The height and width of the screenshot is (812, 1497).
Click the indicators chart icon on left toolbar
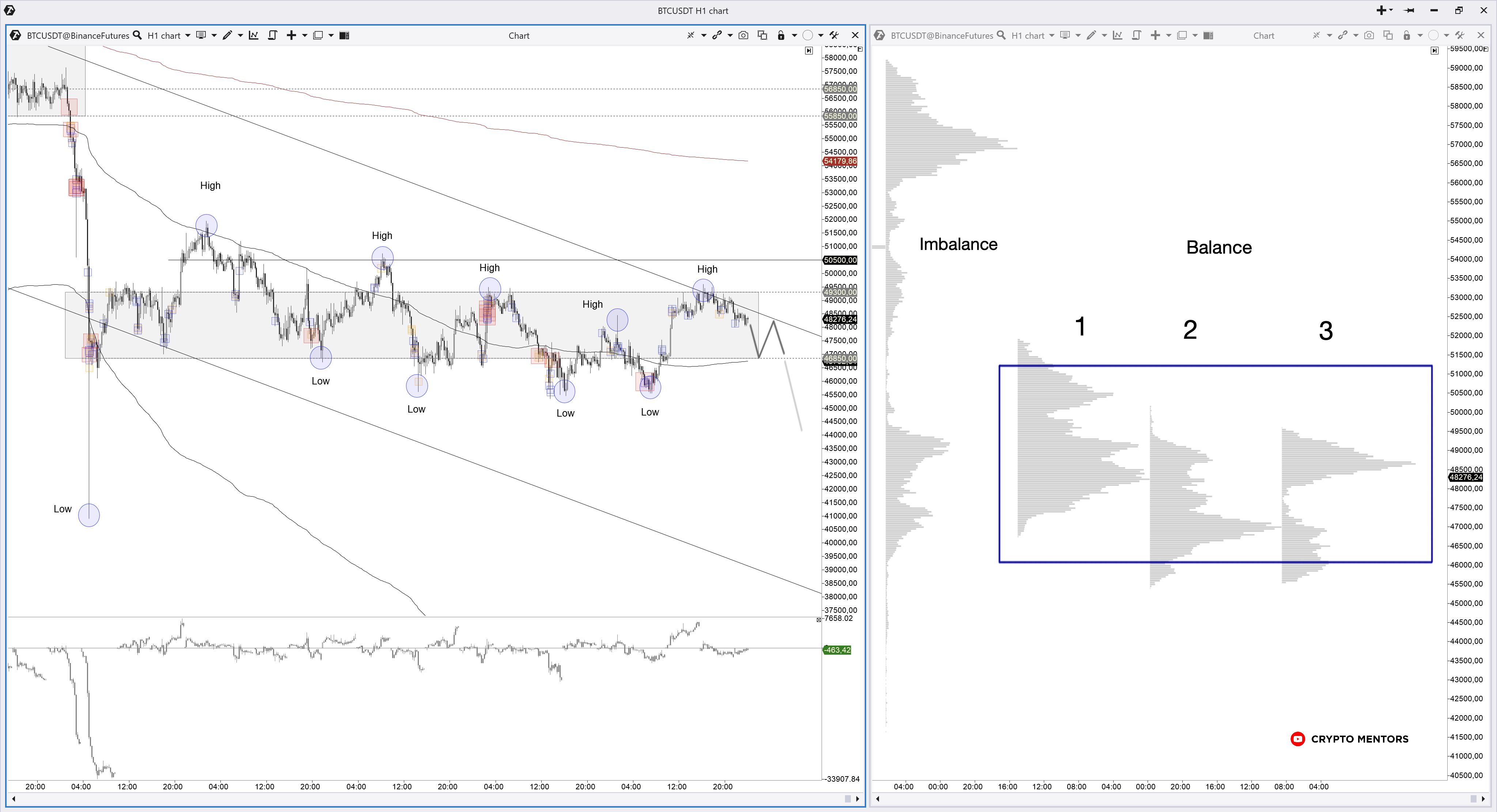pos(253,35)
